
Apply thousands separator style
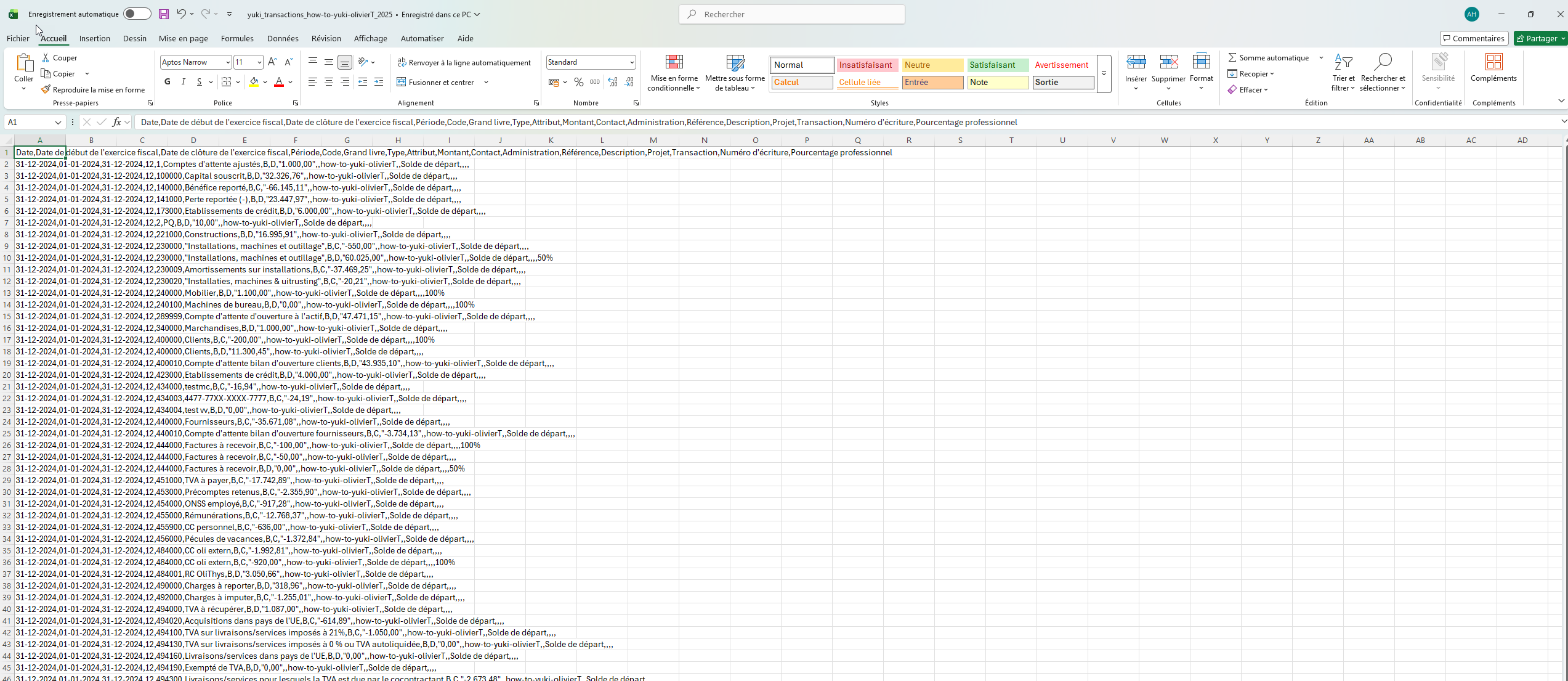click(x=595, y=82)
